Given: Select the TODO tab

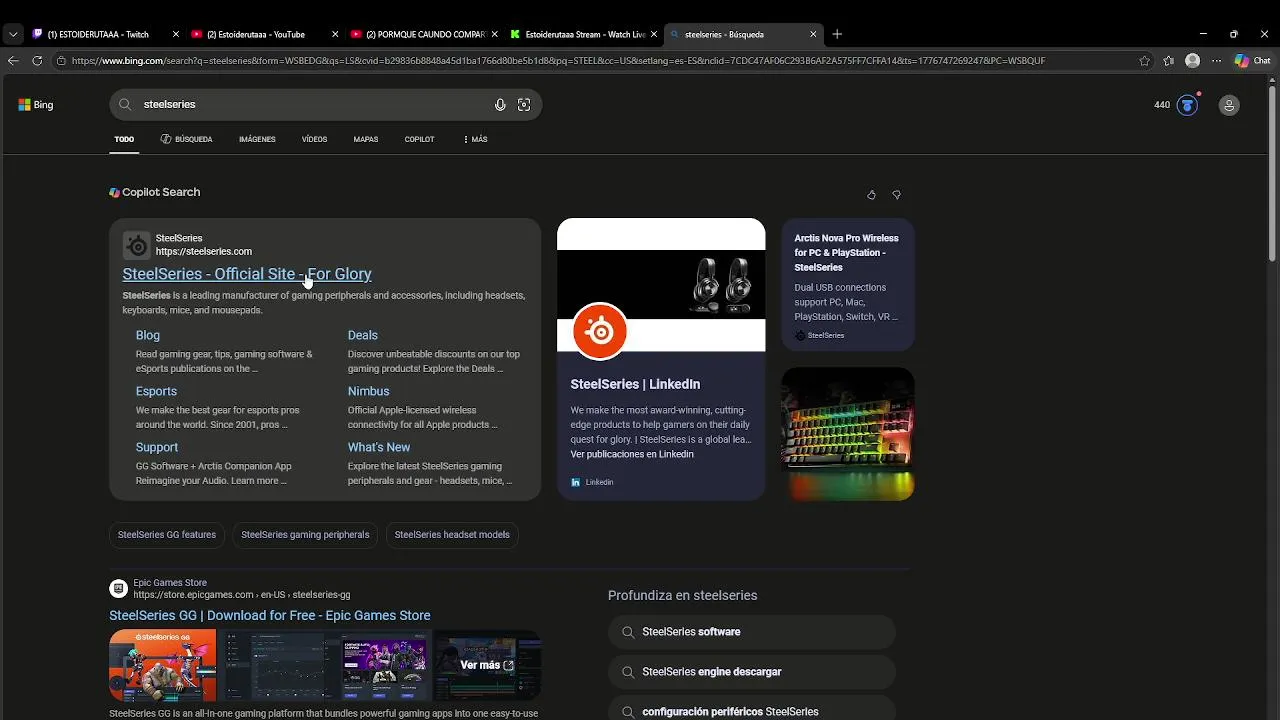Looking at the screenshot, I should tap(124, 139).
